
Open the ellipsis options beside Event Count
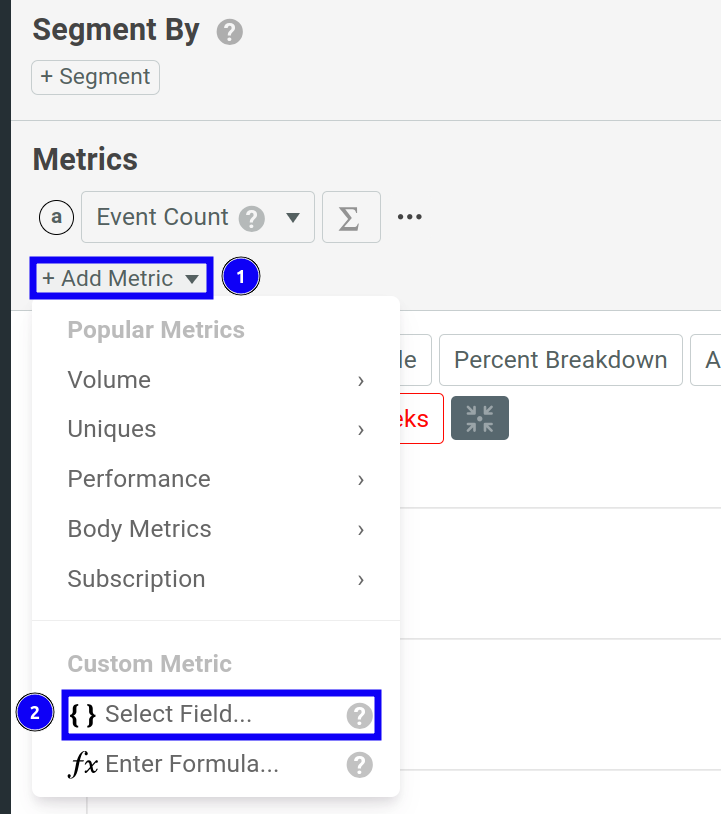(409, 215)
